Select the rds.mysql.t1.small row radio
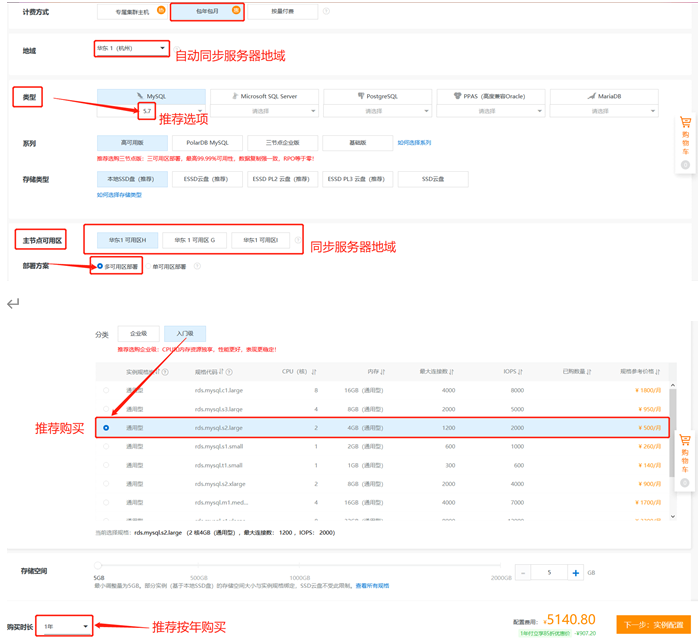698x640 pixels. click(106, 465)
